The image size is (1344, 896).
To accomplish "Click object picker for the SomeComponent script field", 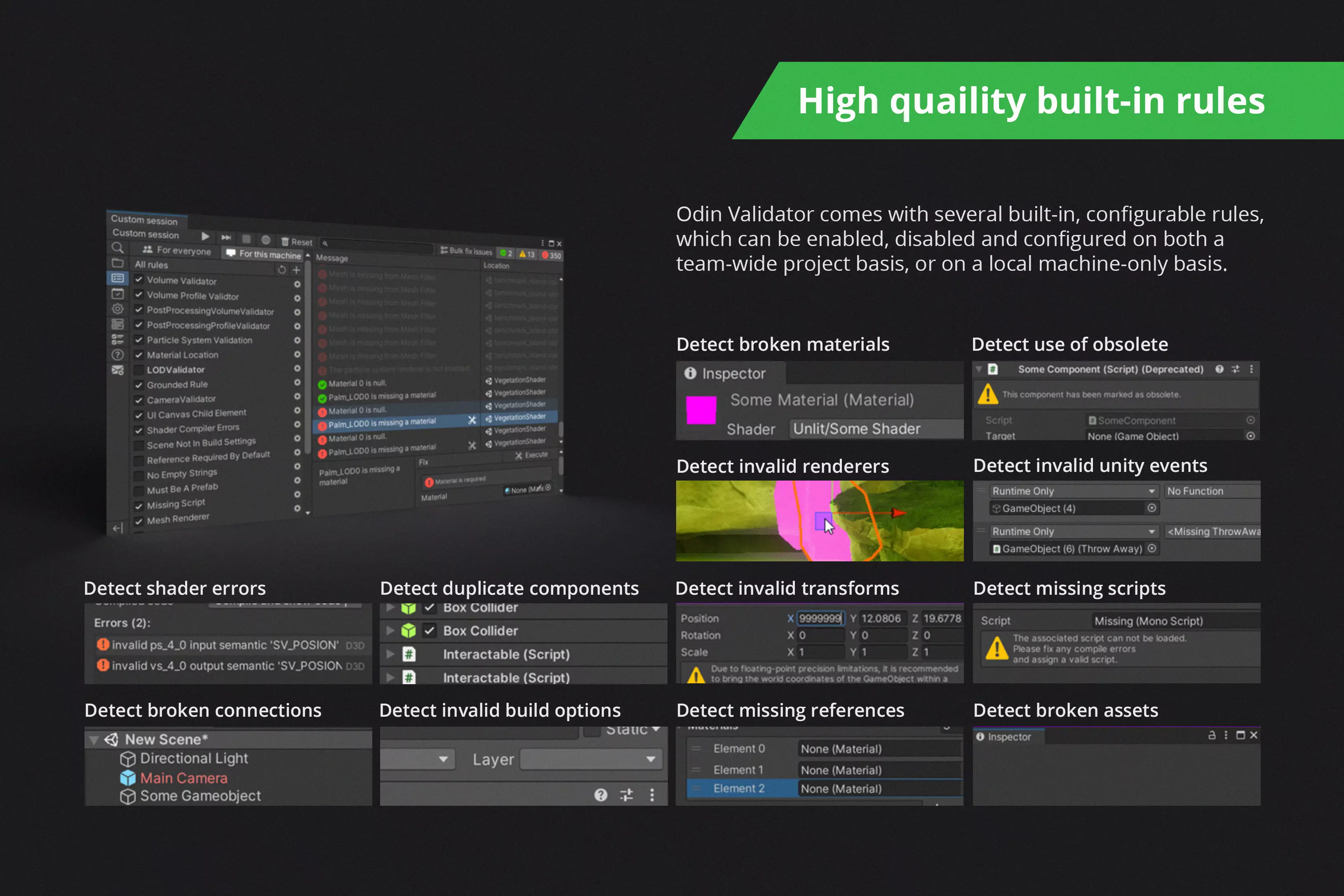I will coord(1250,420).
